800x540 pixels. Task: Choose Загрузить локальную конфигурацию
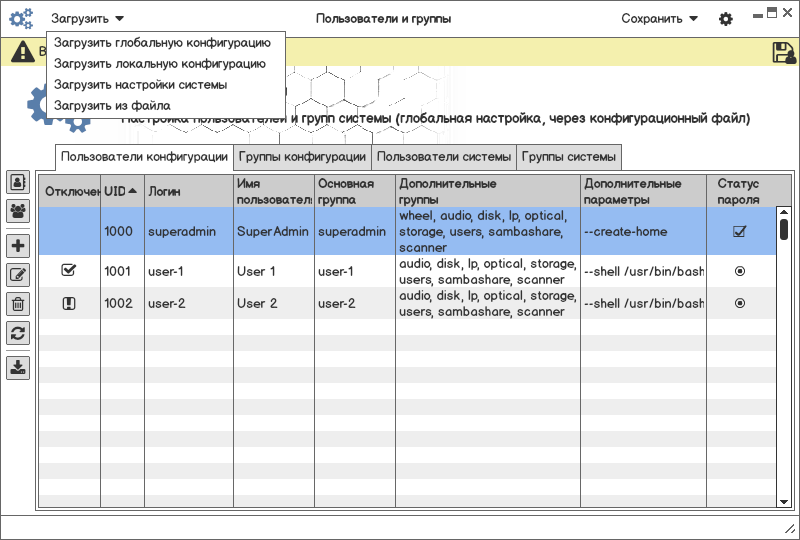(x=160, y=63)
